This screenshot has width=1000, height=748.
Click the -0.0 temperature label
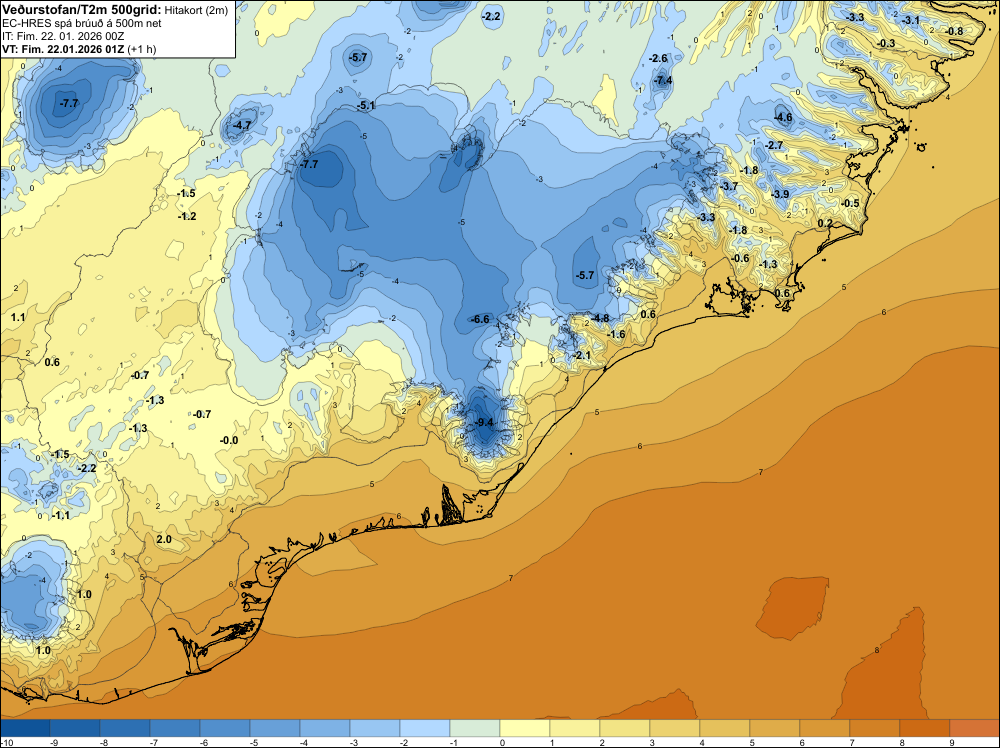tap(229, 440)
